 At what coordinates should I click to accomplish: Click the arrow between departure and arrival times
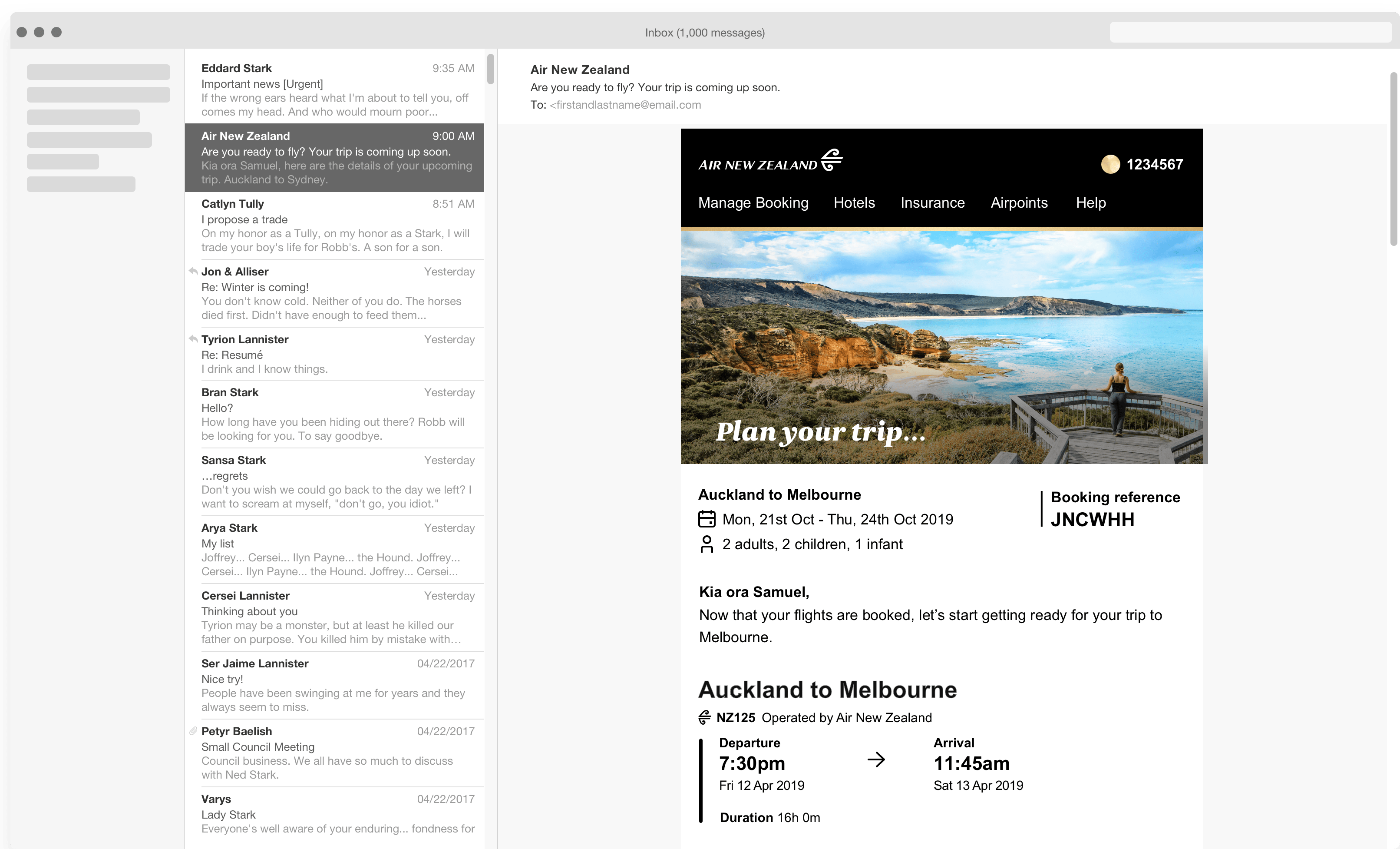875,759
